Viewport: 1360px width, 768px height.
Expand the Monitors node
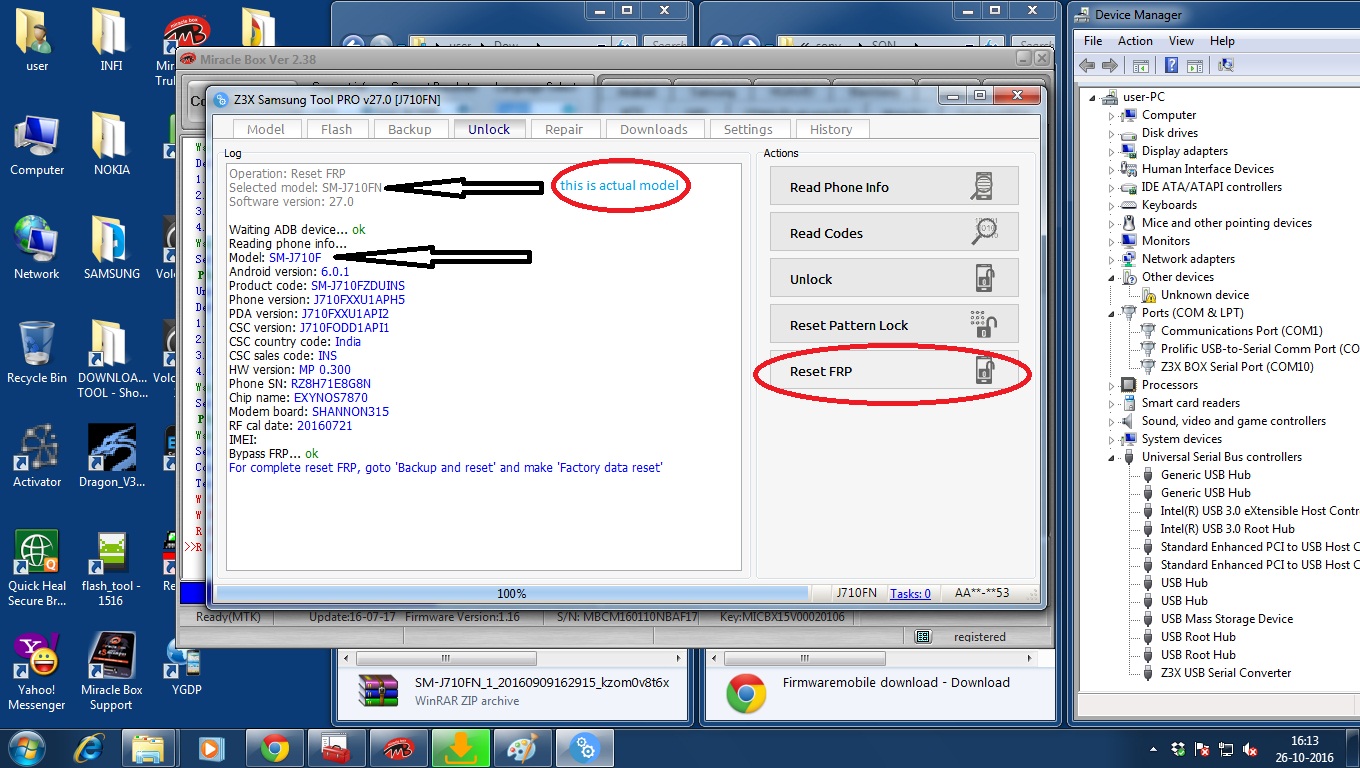point(1111,241)
